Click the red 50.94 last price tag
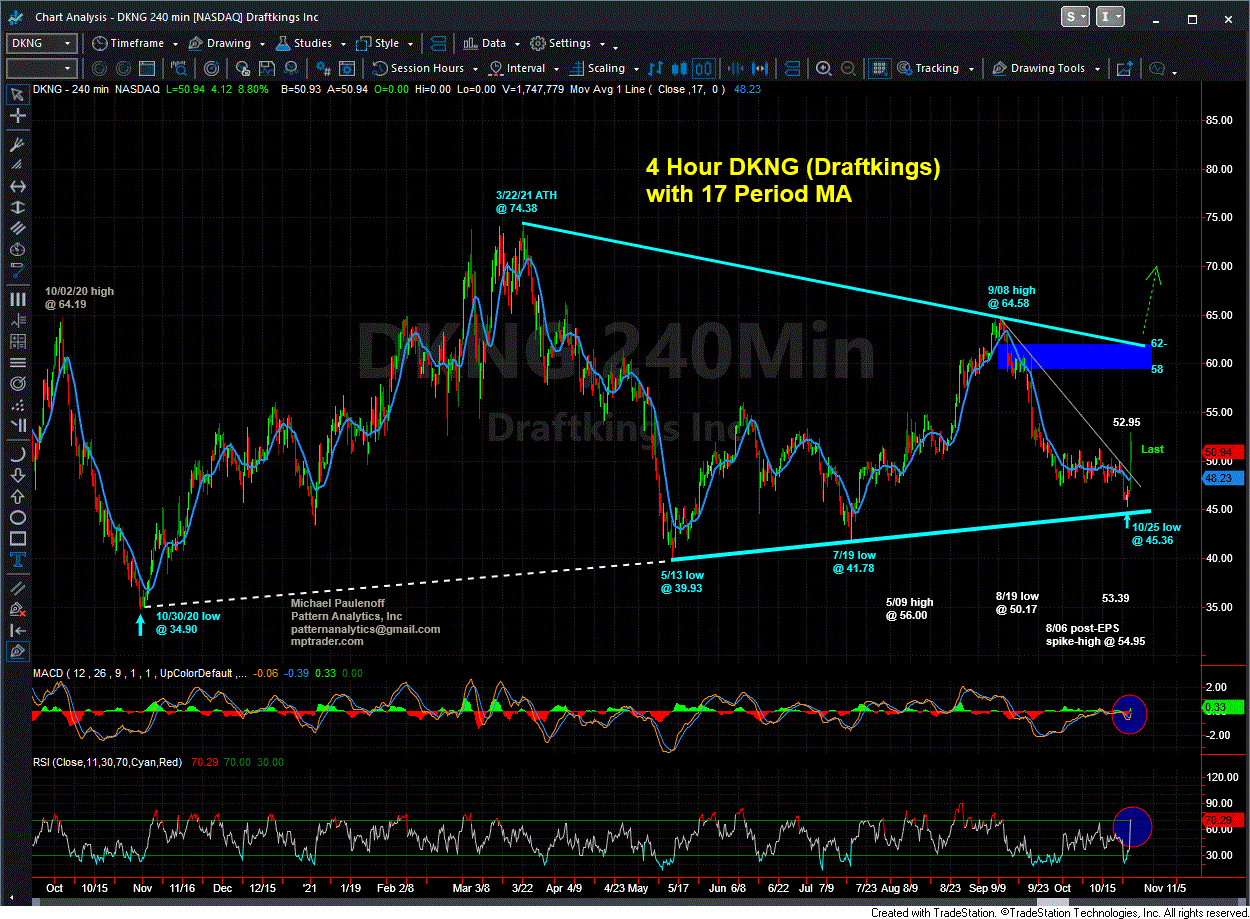 point(1224,452)
